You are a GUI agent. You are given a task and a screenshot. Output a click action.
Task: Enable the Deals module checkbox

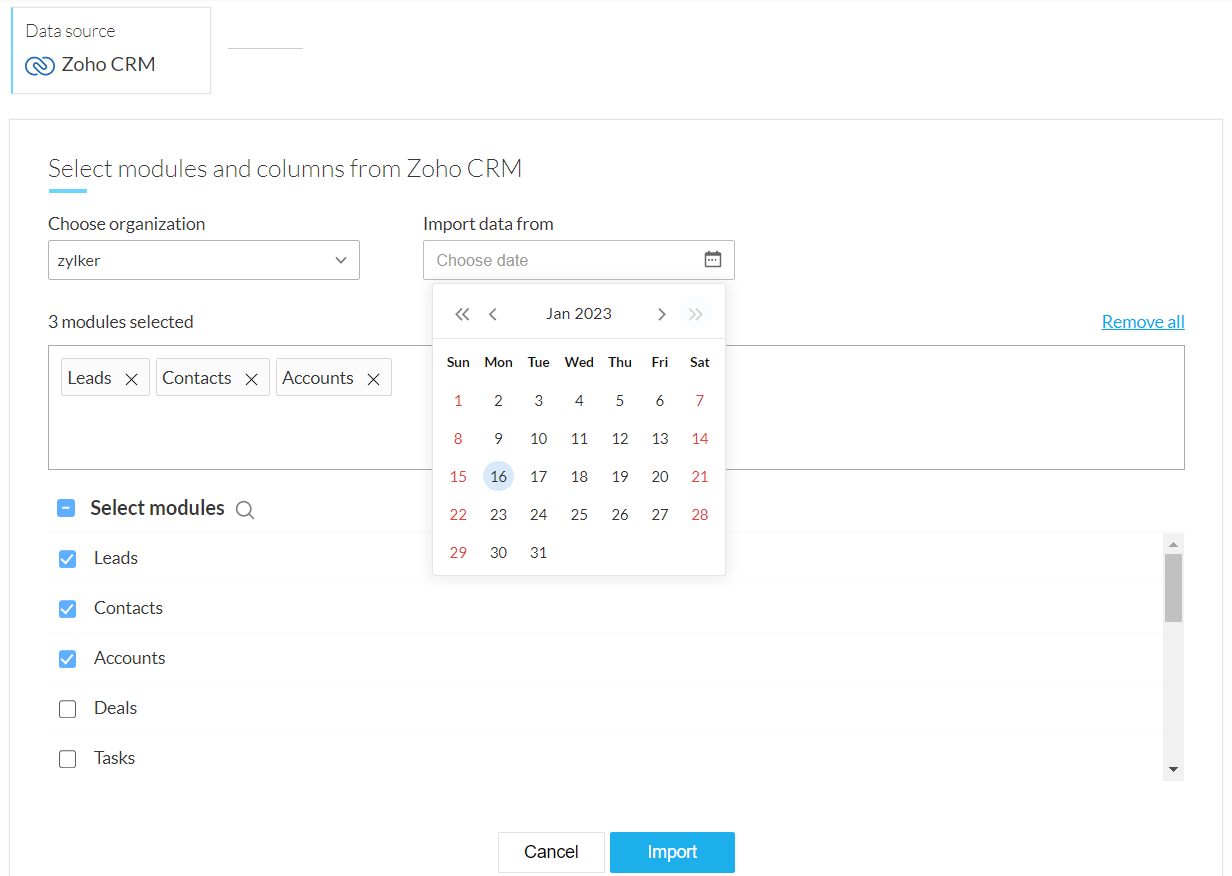[x=67, y=709]
